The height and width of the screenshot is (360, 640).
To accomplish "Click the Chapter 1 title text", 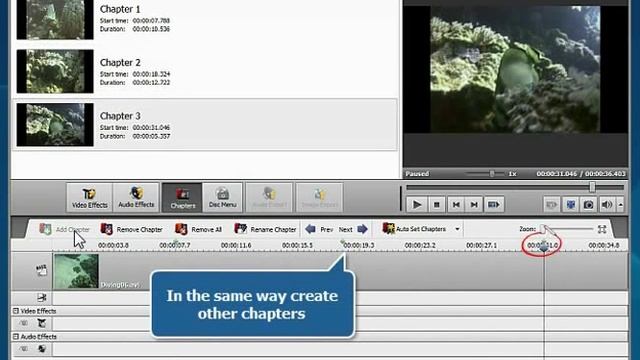I will pos(120,9).
